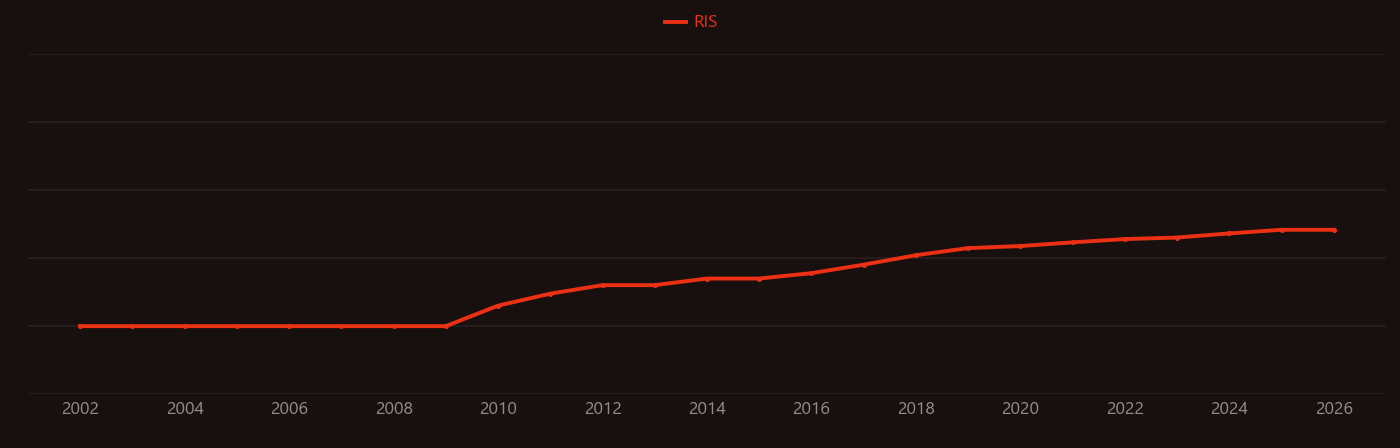The width and height of the screenshot is (1400, 448).
Task: Click the 2004 x-axis label
Action: point(185,409)
